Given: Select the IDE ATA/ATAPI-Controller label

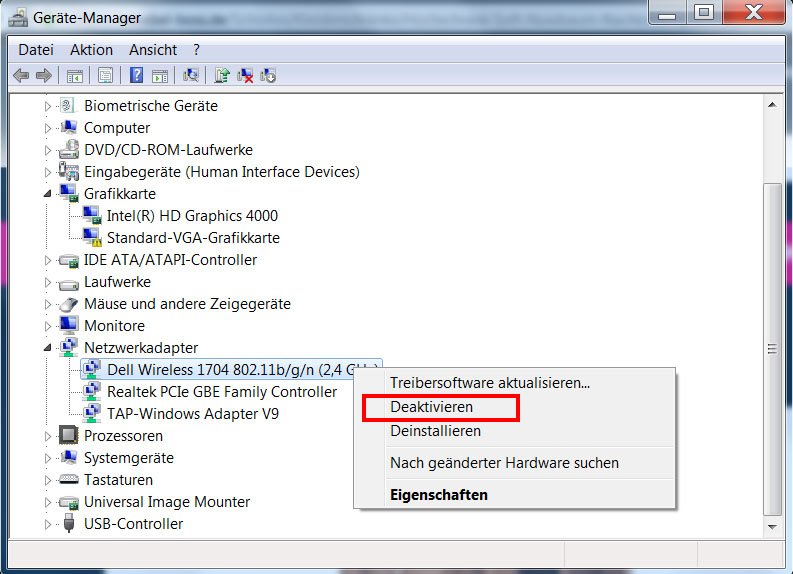Looking at the screenshot, I should coord(170,260).
